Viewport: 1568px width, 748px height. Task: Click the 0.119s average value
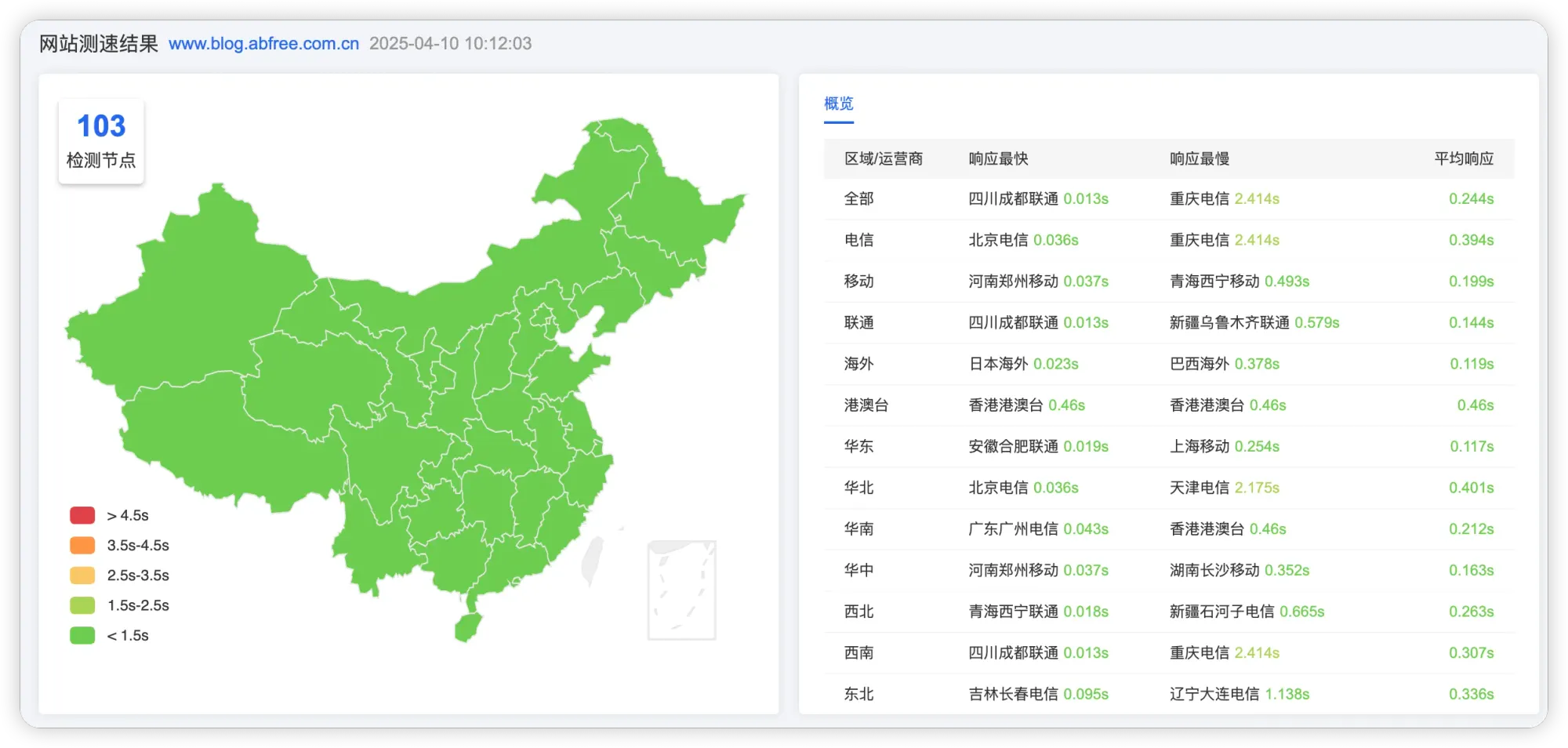click(1472, 364)
